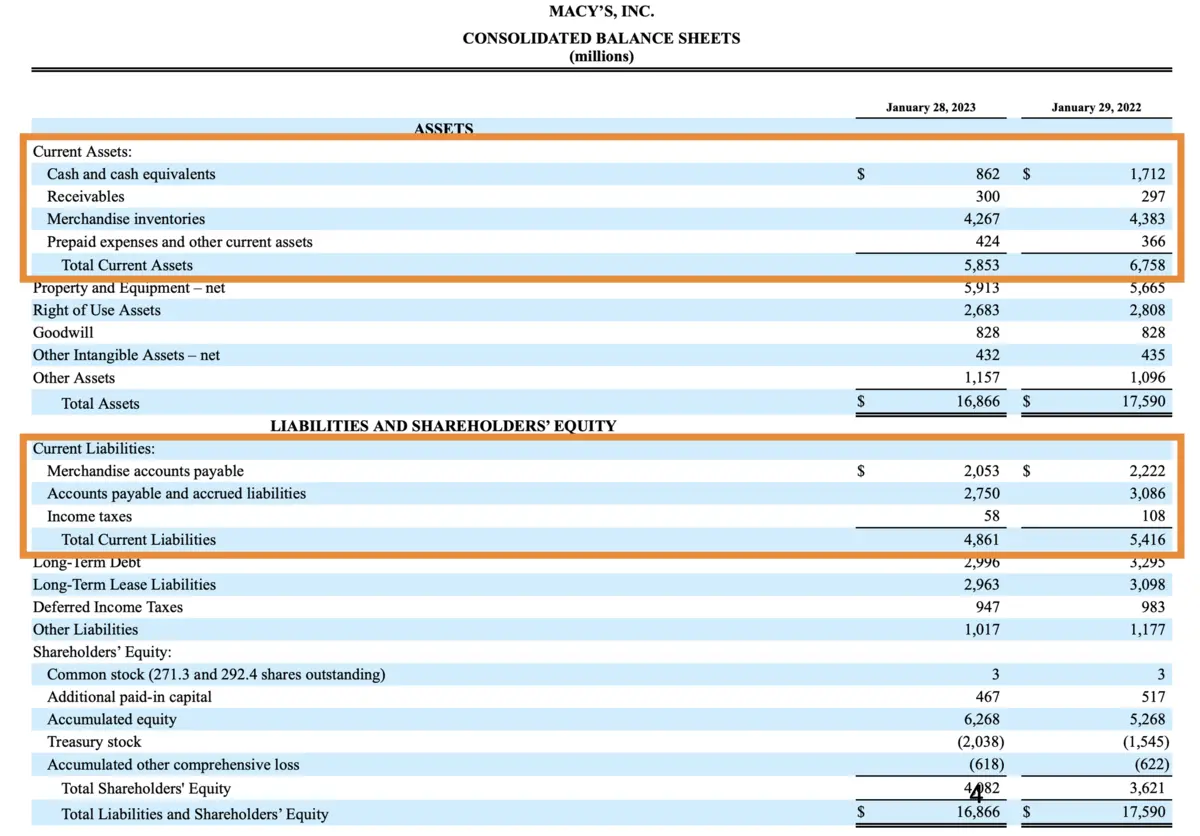This screenshot has height=836, width=1200.
Task: Click the January 29, 2022 column header
Action: pos(1095,107)
